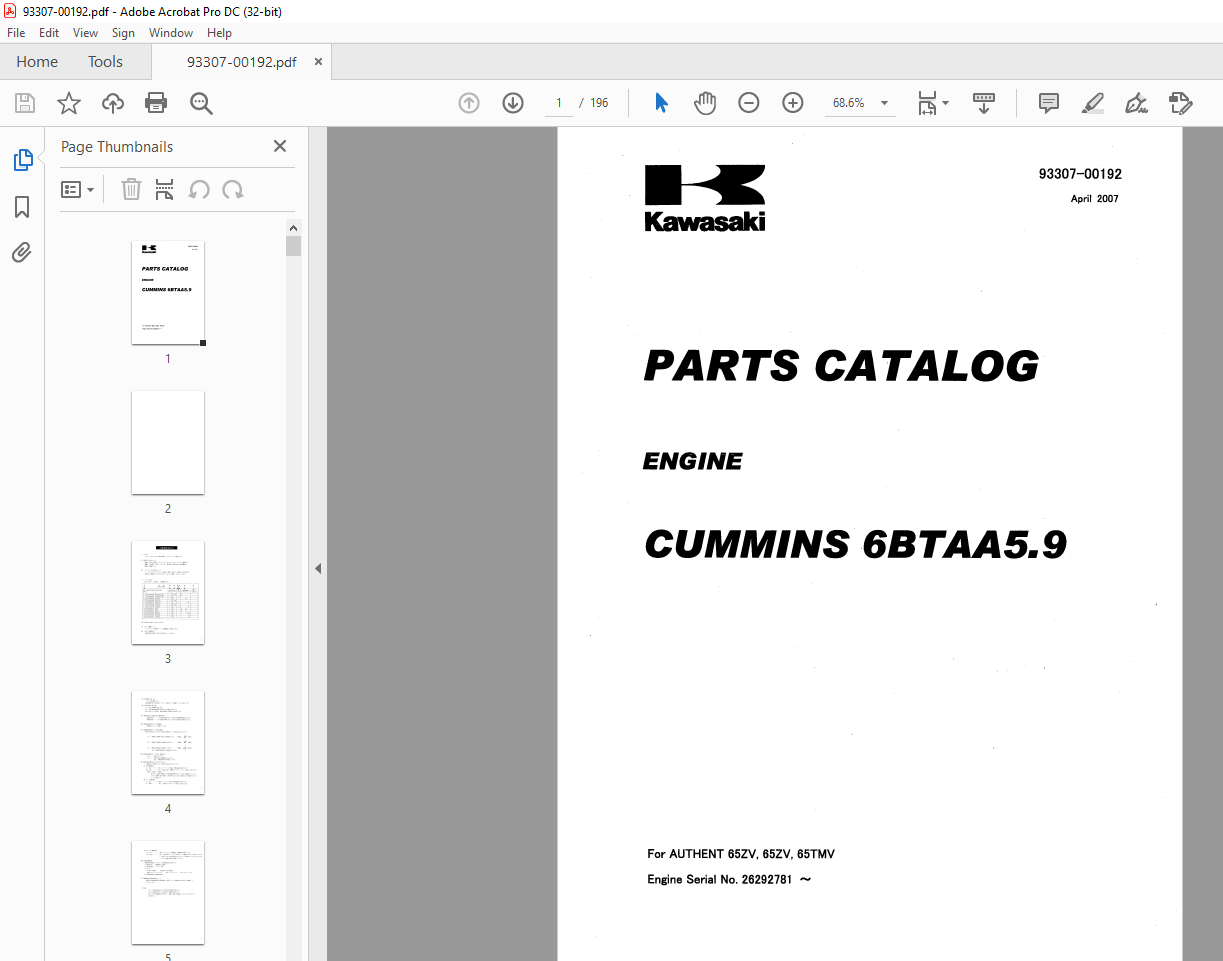Click the insert/extract pages icon
This screenshot has height=961, width=1223.
[x=165, y=189]
